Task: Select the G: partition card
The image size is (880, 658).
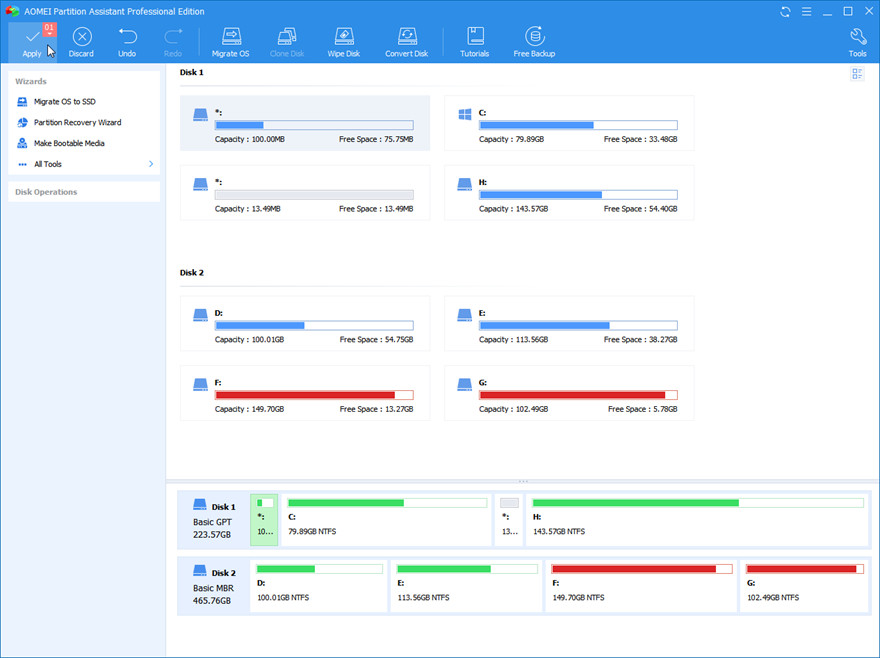Action: [569, 393]
